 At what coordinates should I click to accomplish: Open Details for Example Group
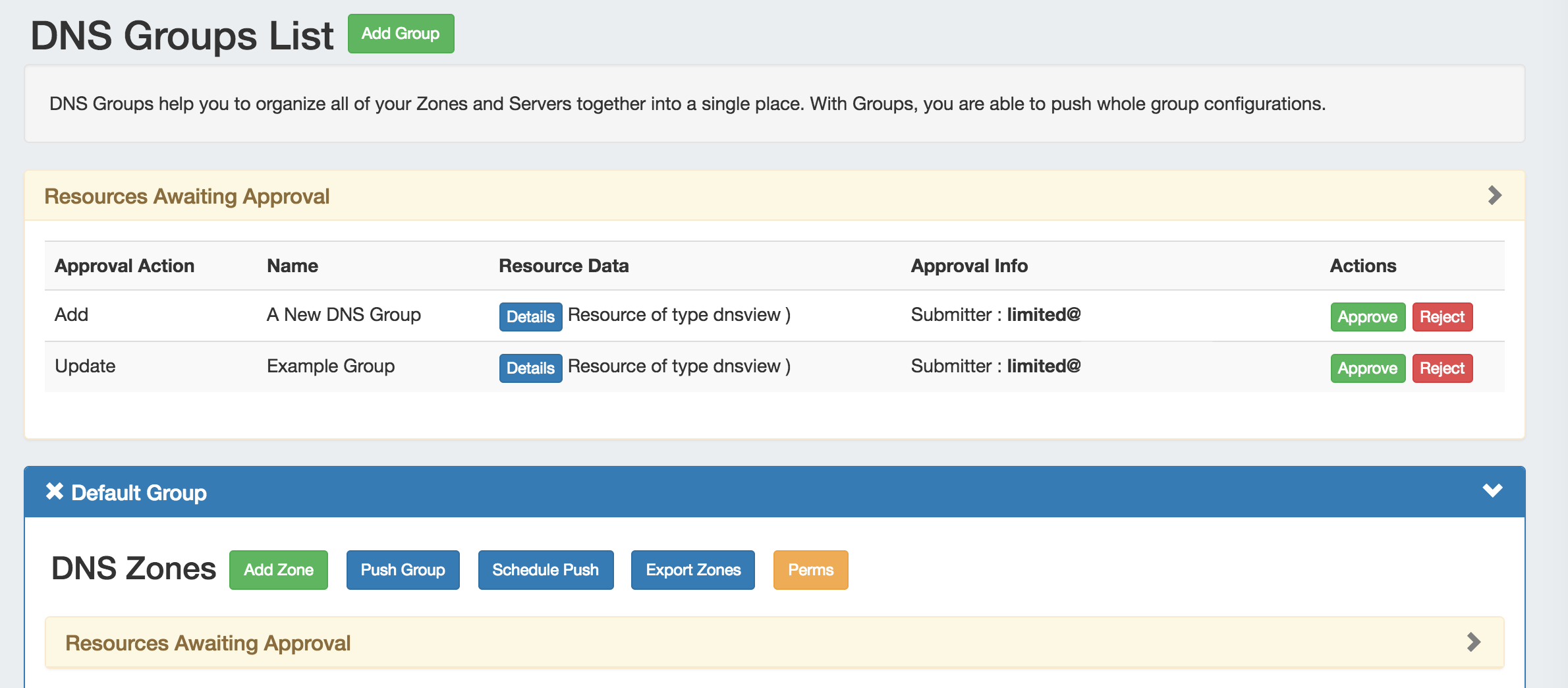click(530, 368)
